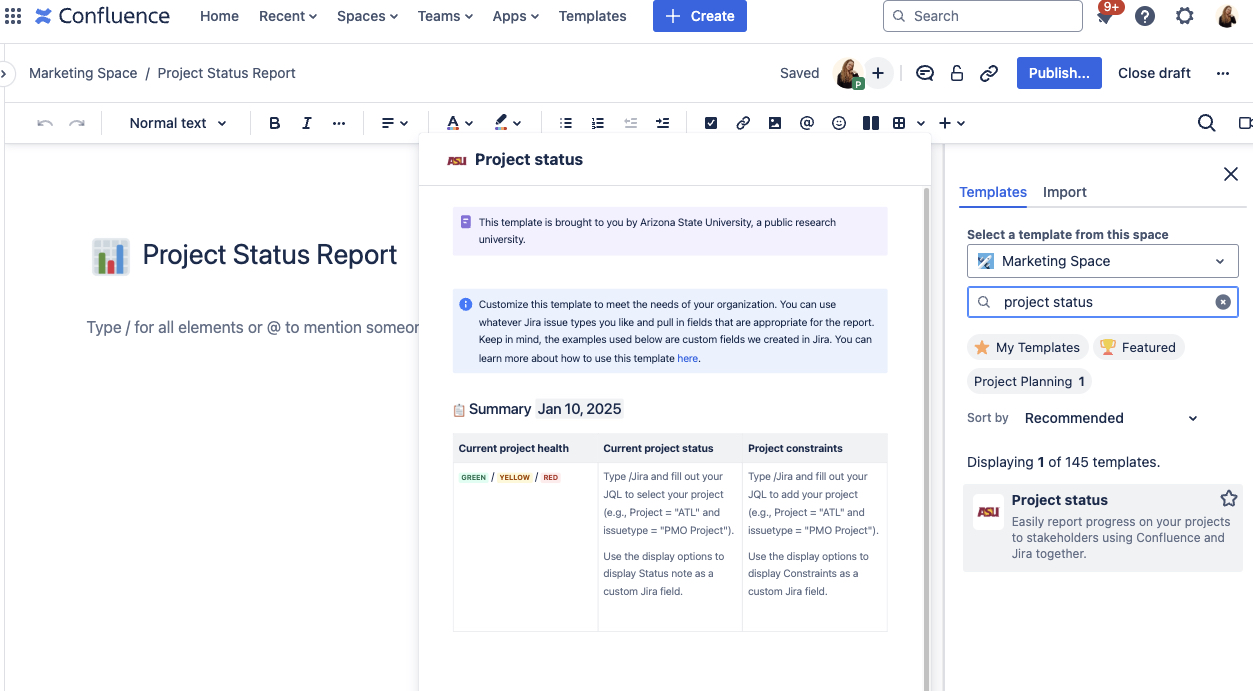Open the text alignment dropdown

point(395,123)
